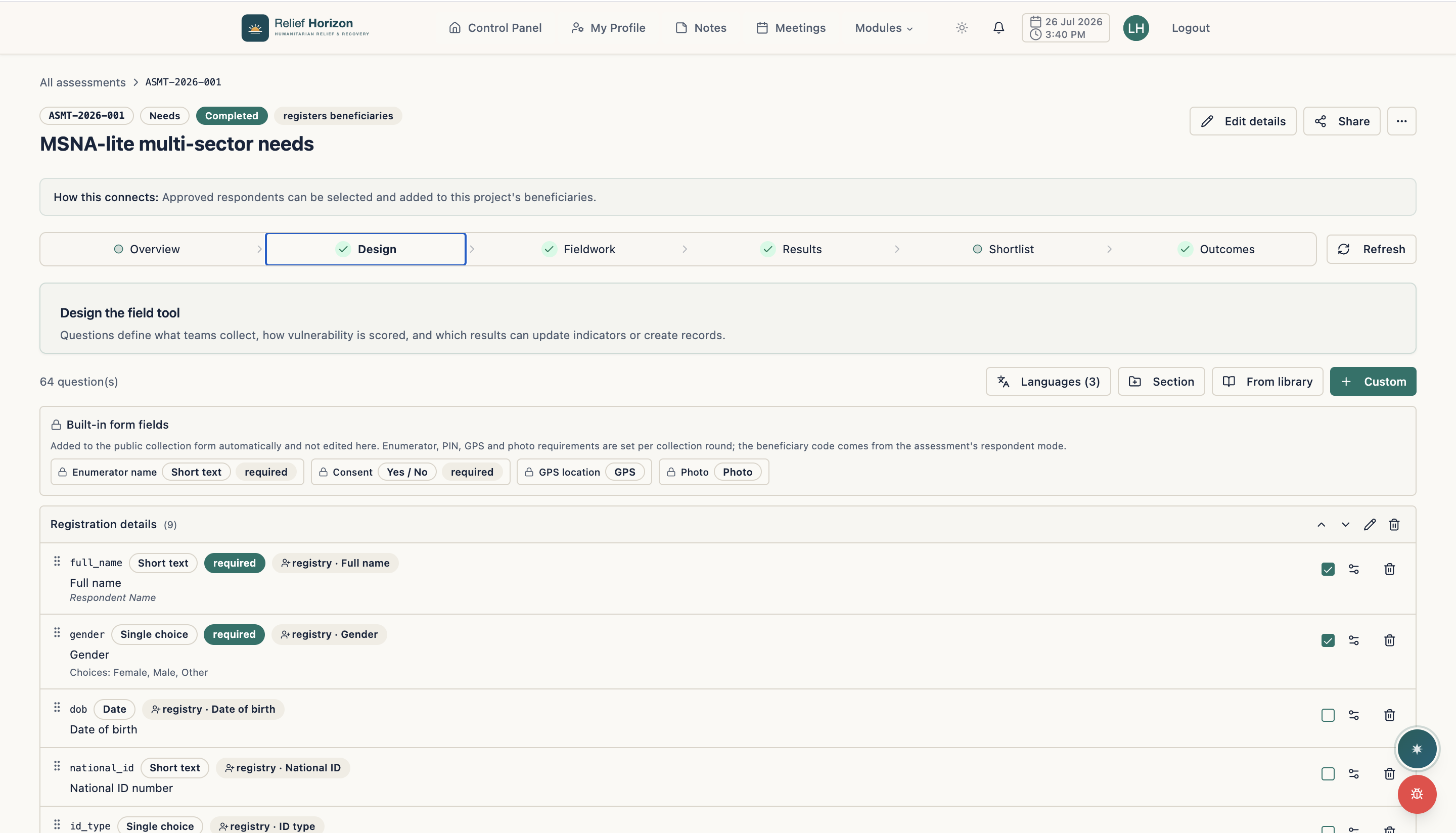Uncheck the gender question checkbox
Viewport: 1456px width, 833px height.
pos(1328,640)
